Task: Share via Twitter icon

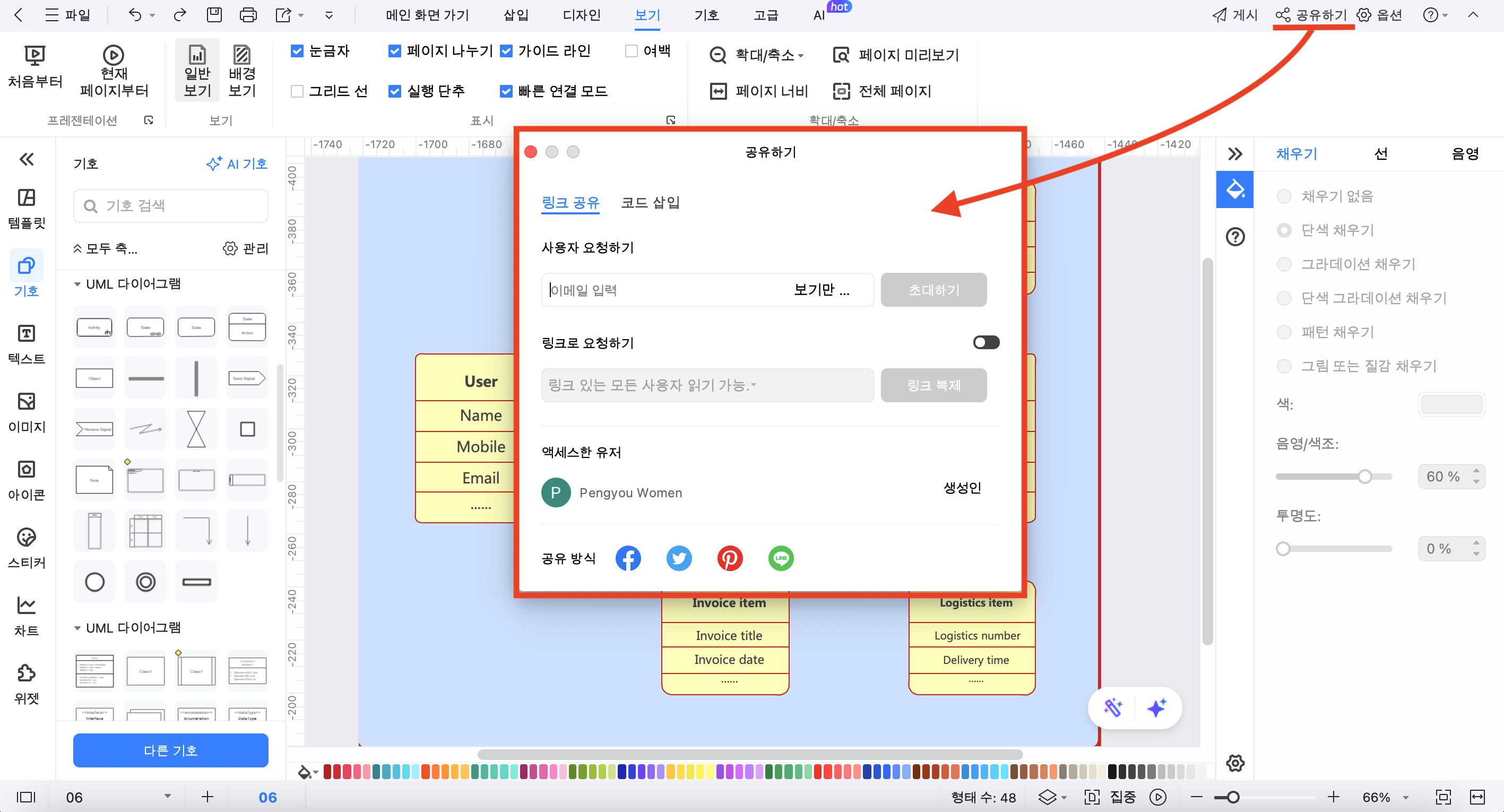Action: pos(679,558)
